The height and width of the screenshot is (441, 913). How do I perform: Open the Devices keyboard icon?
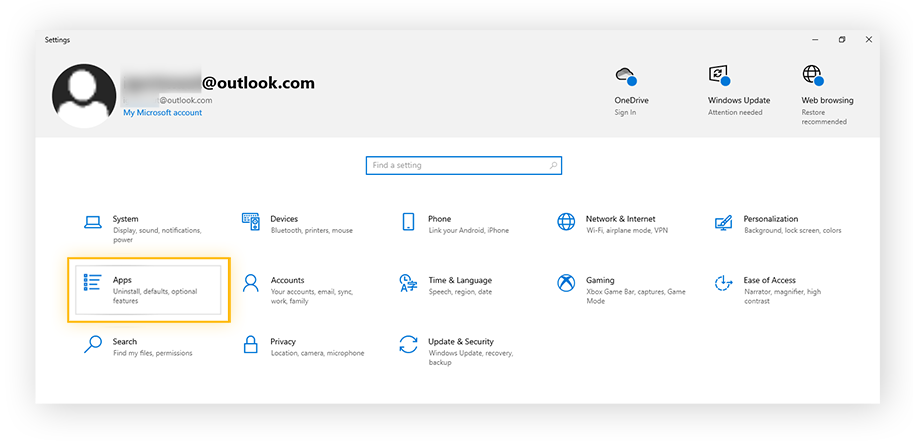tap(251, 222)
